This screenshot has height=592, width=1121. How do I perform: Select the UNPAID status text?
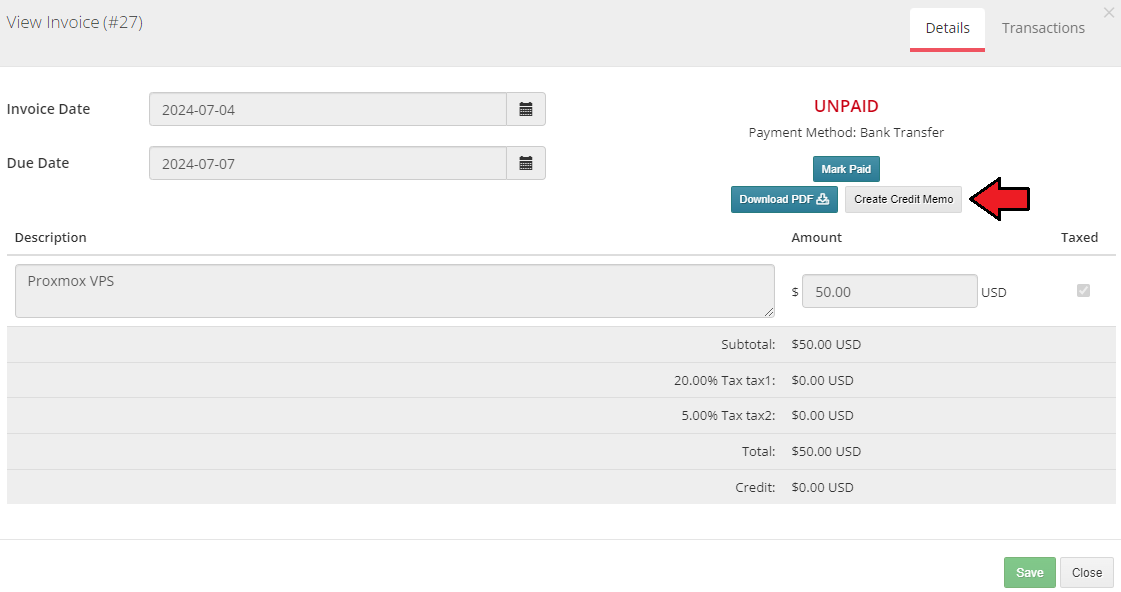(x=846, y=106)
